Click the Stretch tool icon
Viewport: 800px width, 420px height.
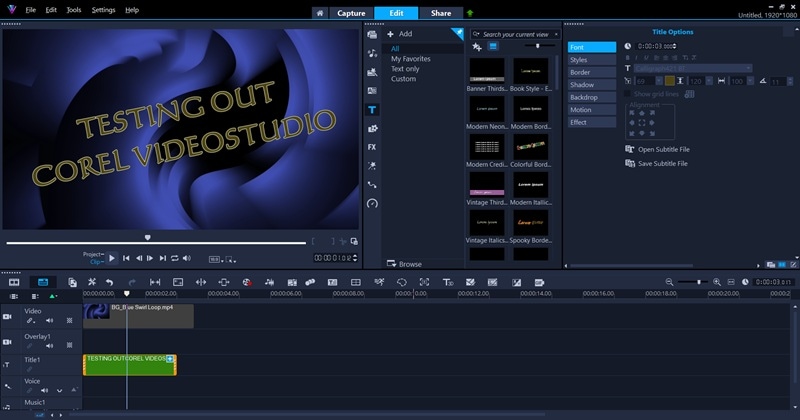point(178,282)
